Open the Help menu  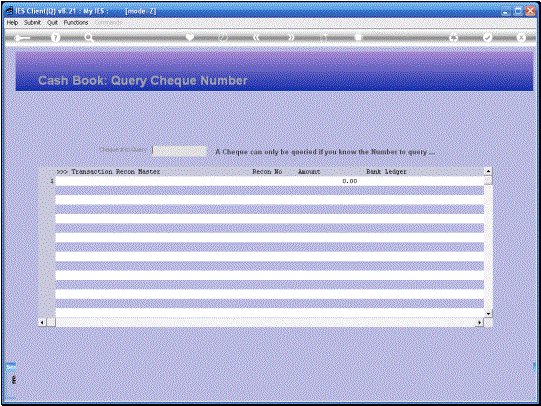(x=12, y=22)
